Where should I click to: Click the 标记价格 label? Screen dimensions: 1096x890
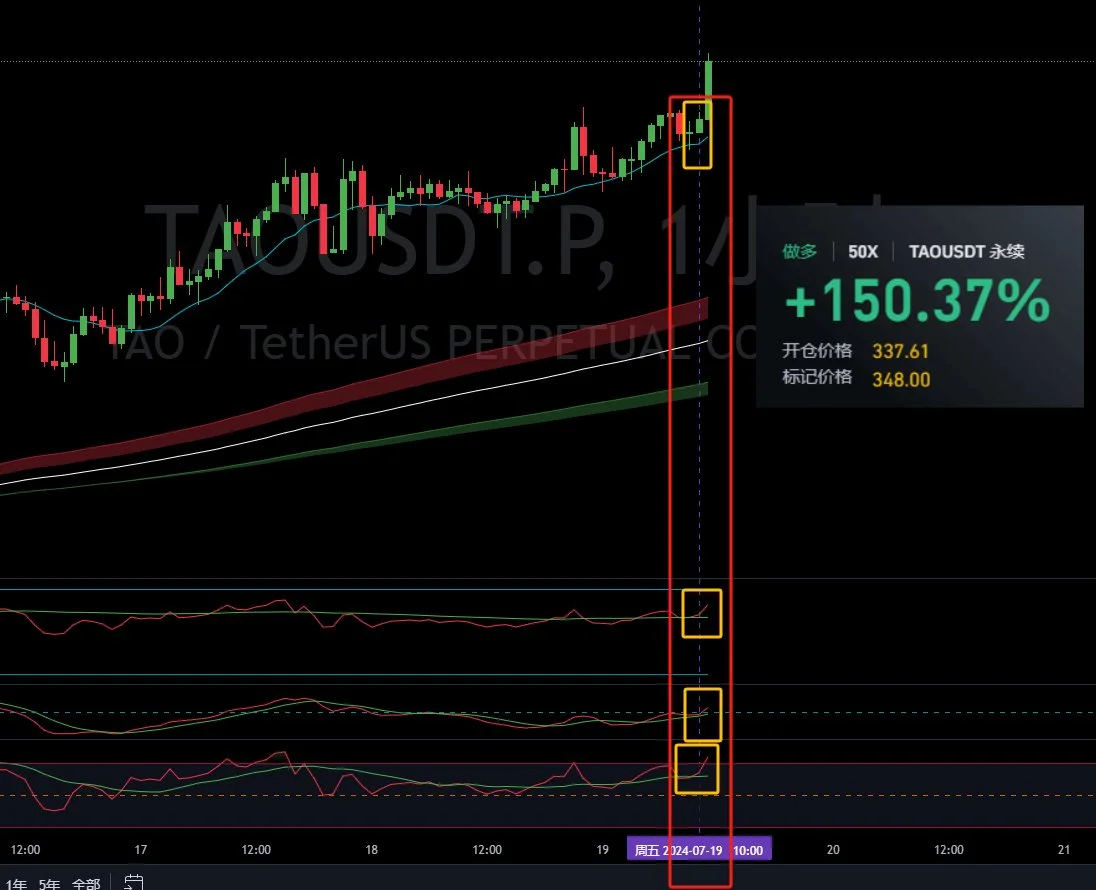pyautogui.click(x=817, y=378)
